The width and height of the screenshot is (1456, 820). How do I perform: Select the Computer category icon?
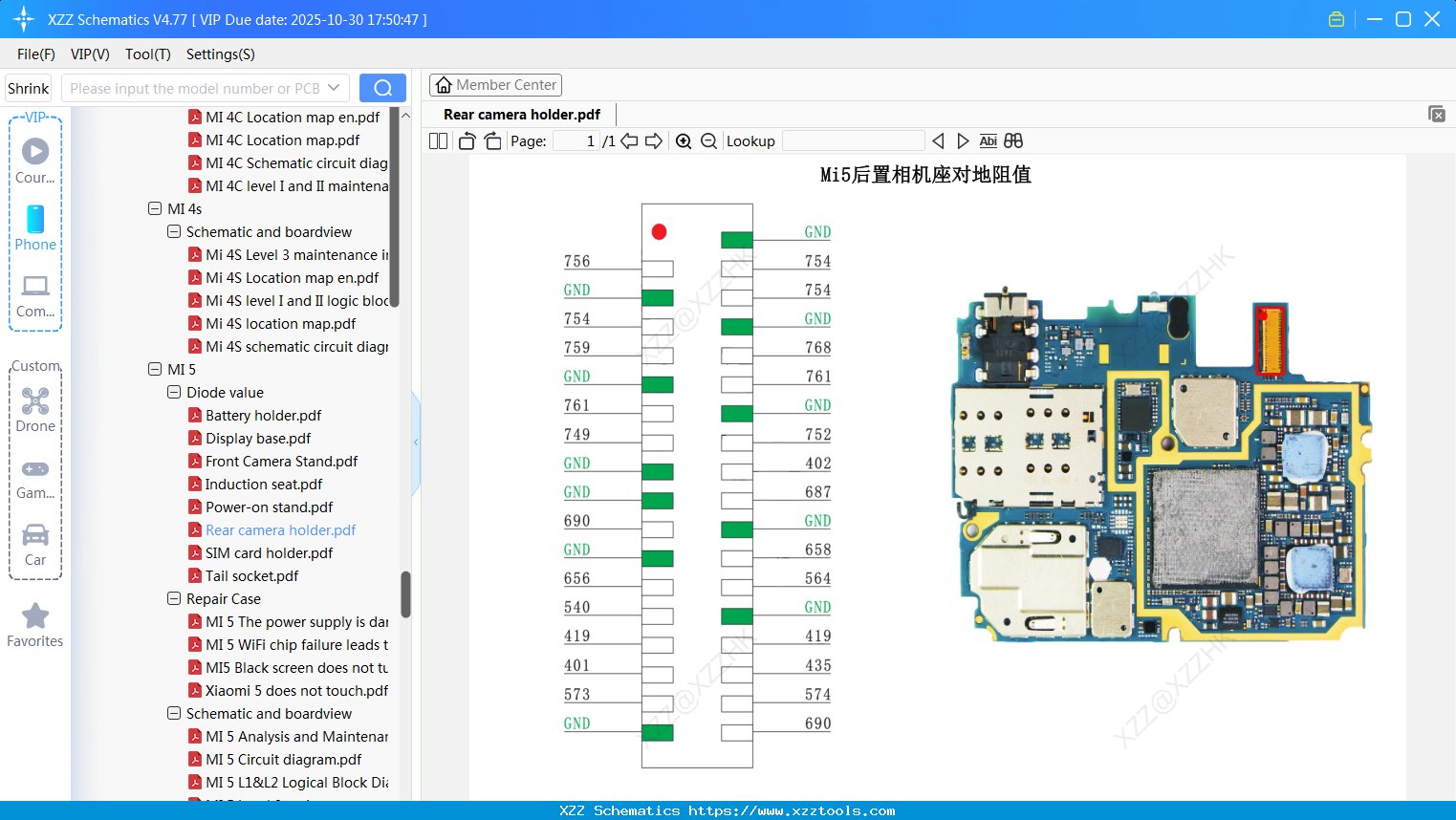[35, 295]
